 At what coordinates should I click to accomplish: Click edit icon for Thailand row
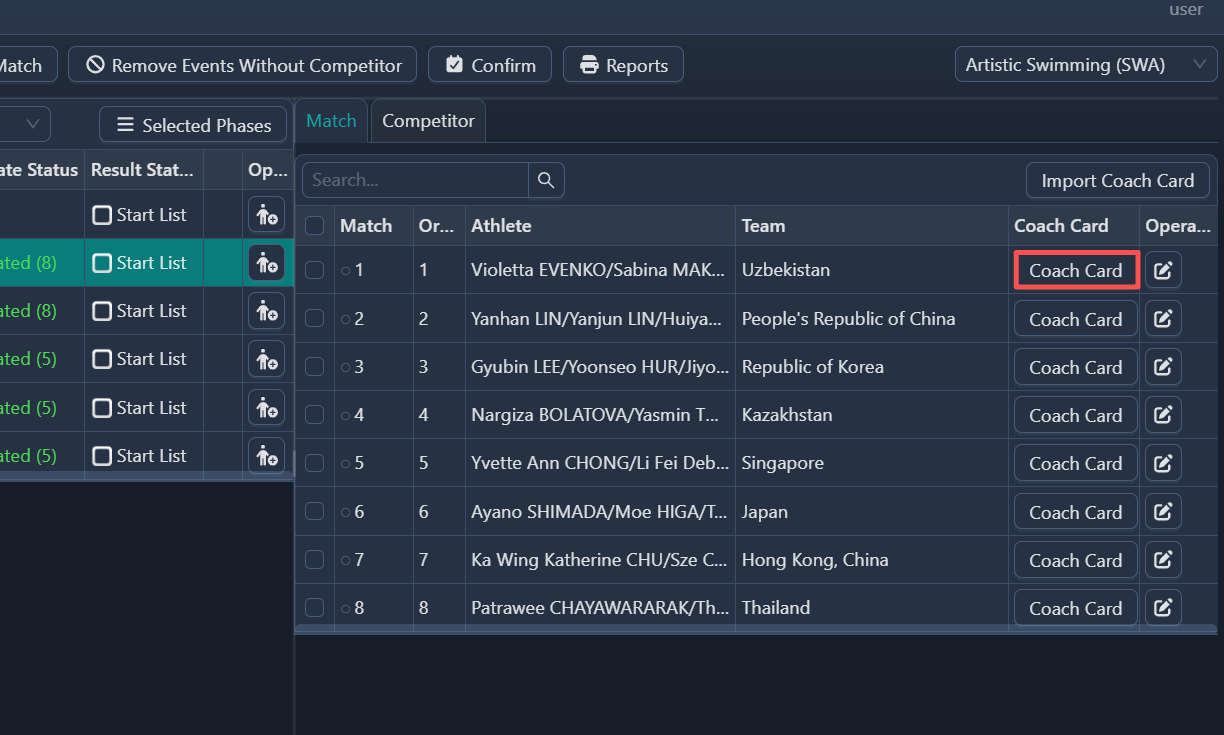click(1163, 608)
